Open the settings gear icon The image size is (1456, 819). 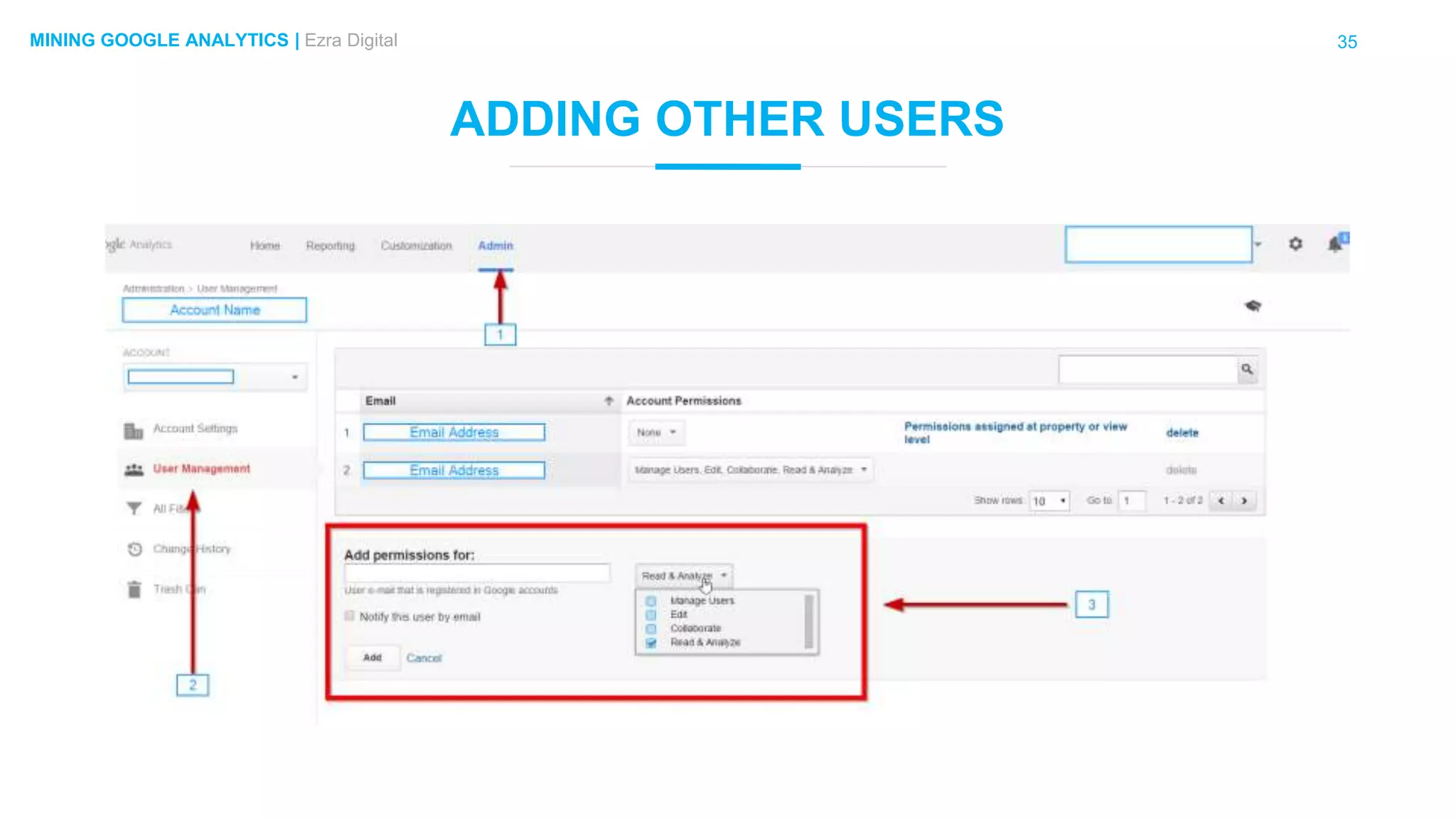click(x=1295, y=244)
